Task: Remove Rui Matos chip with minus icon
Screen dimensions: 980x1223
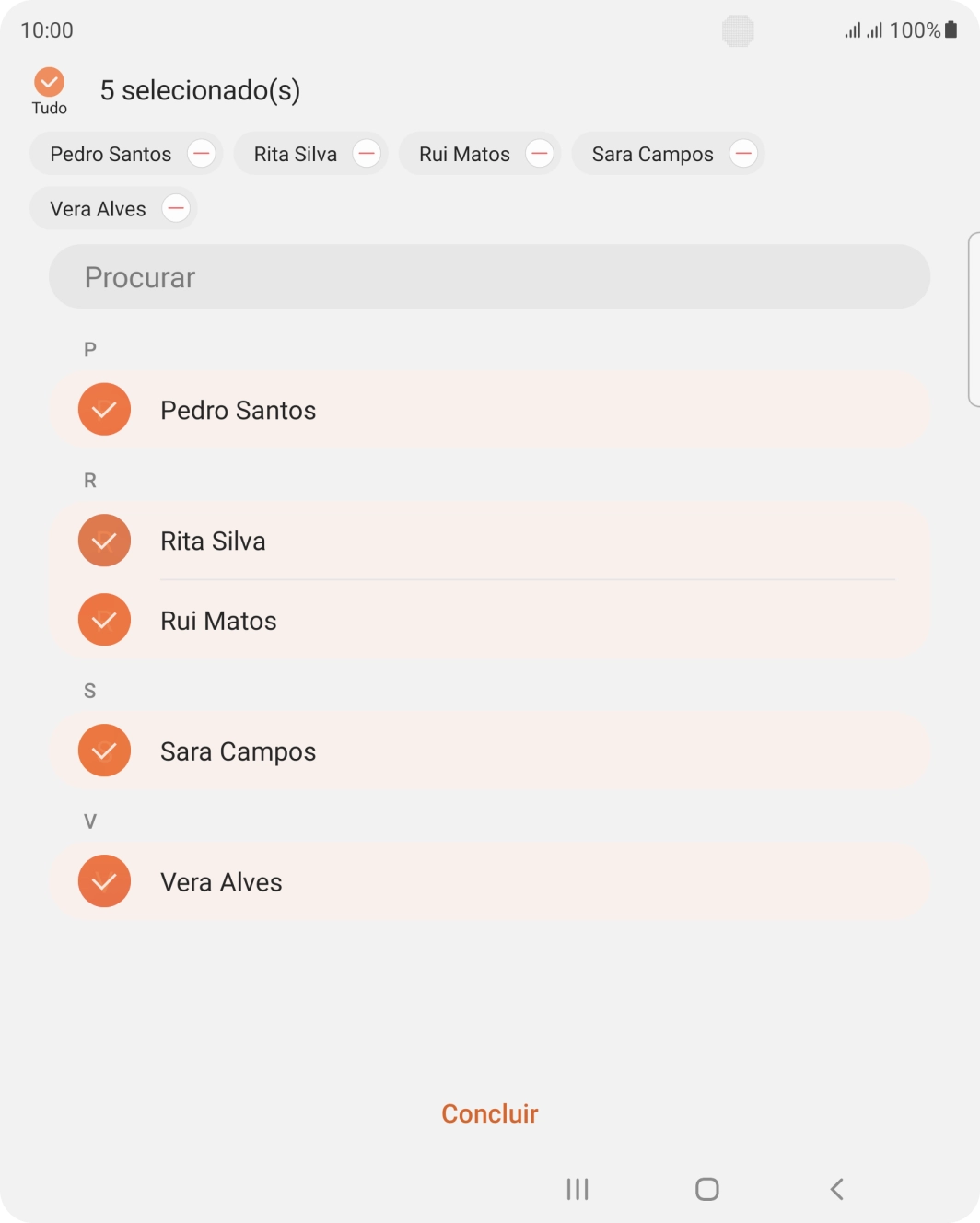Action: [x=540, y=154]
